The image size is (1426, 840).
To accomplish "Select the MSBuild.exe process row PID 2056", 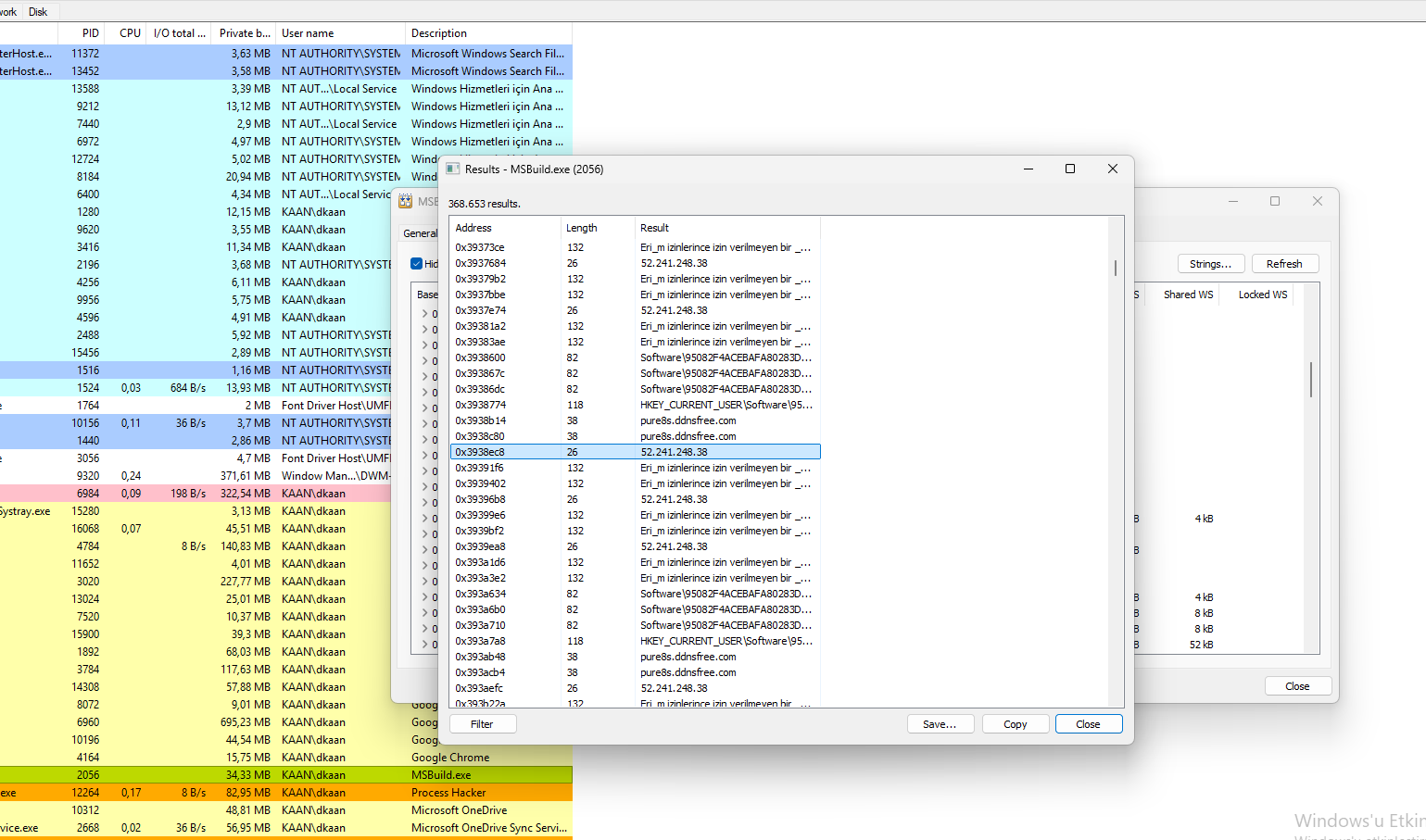I will [285, 775].
